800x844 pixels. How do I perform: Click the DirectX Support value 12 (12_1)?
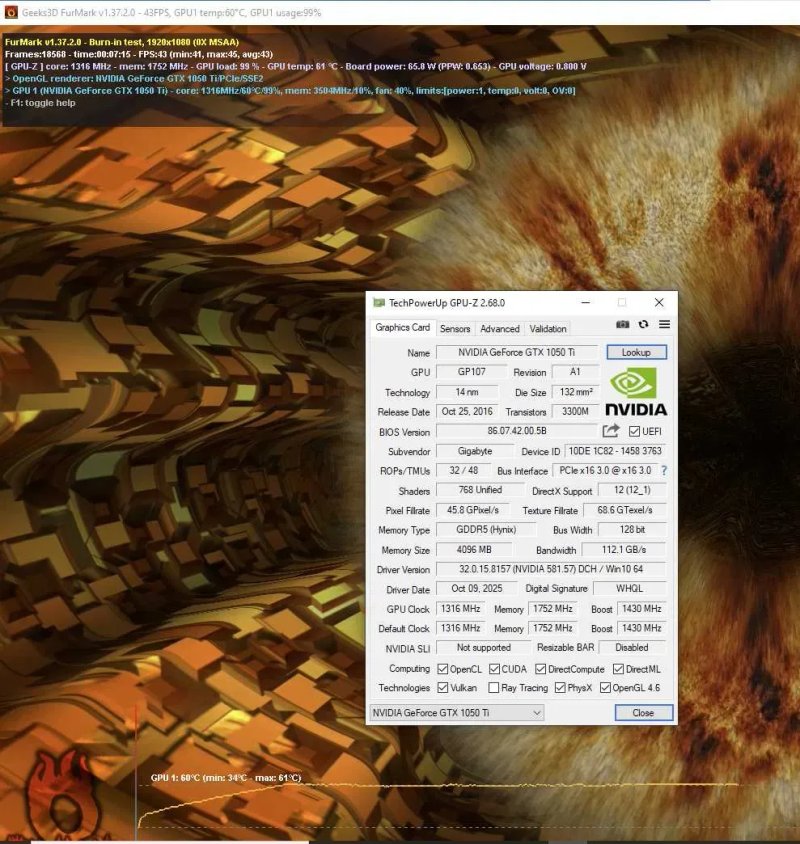coord(632,490)
